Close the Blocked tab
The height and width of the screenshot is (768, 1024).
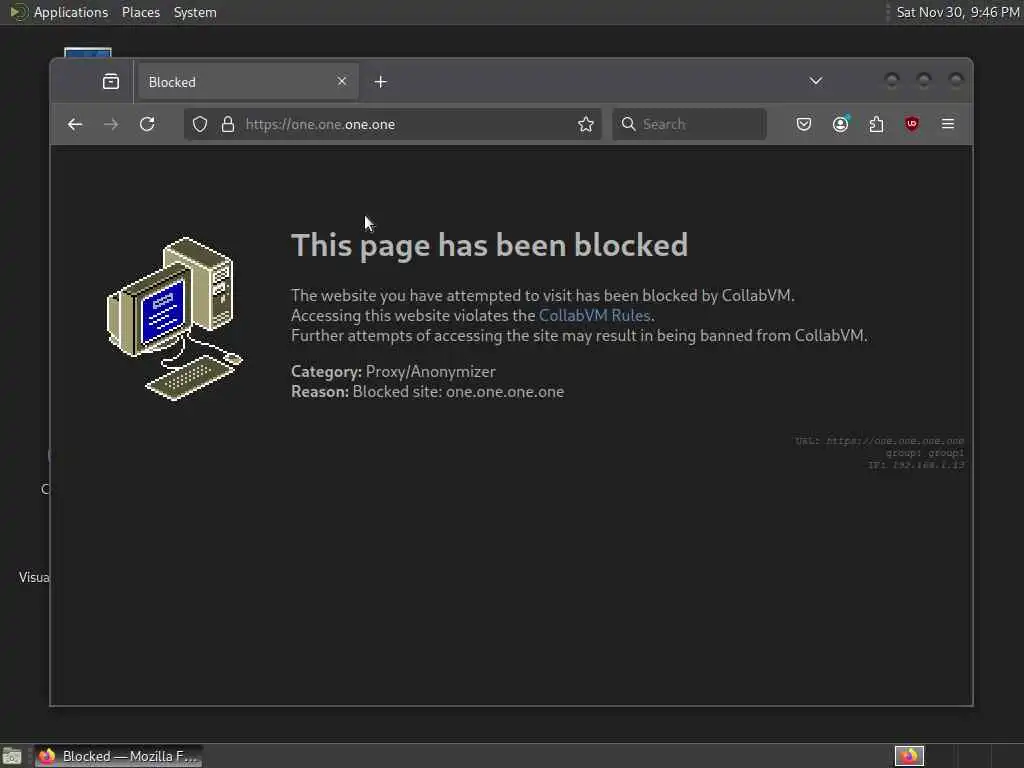coord(342,81)
